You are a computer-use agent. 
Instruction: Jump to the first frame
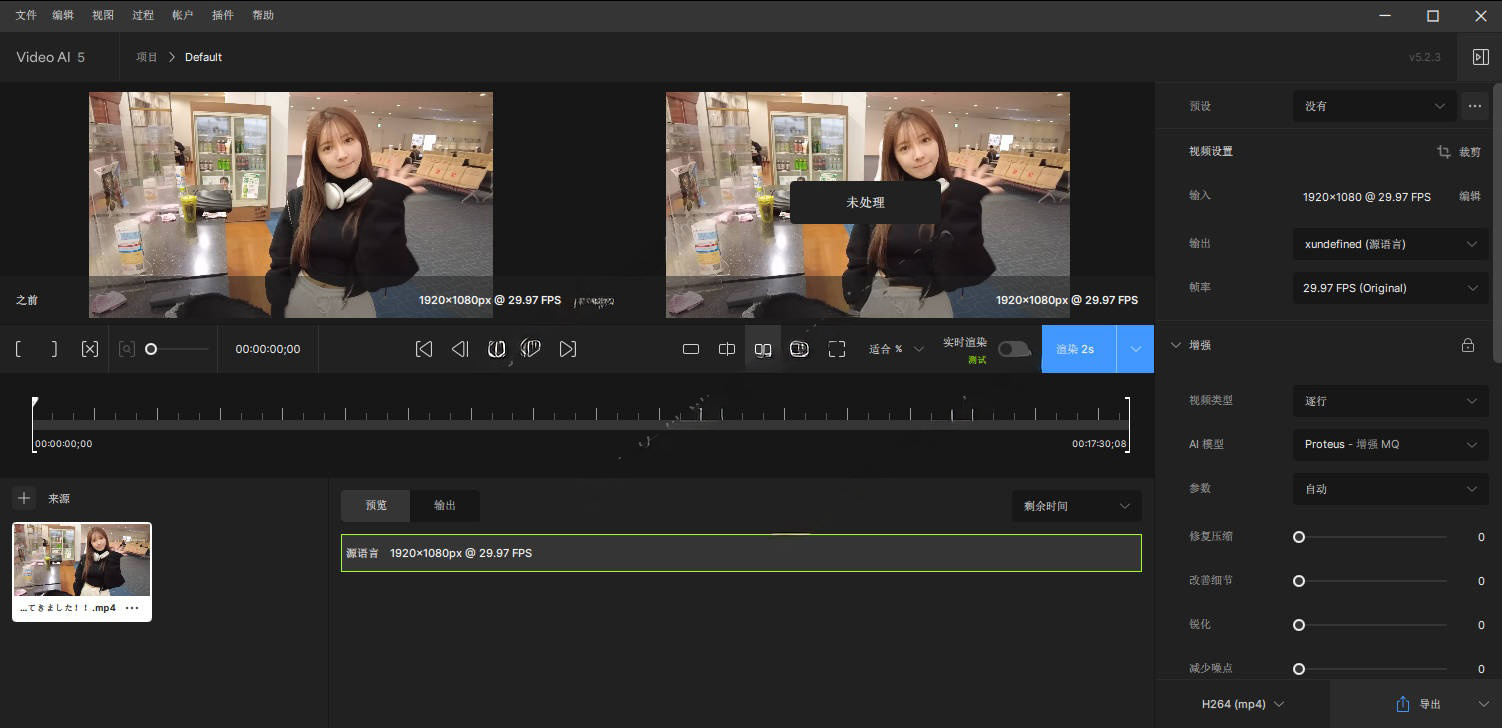[424, 349]
